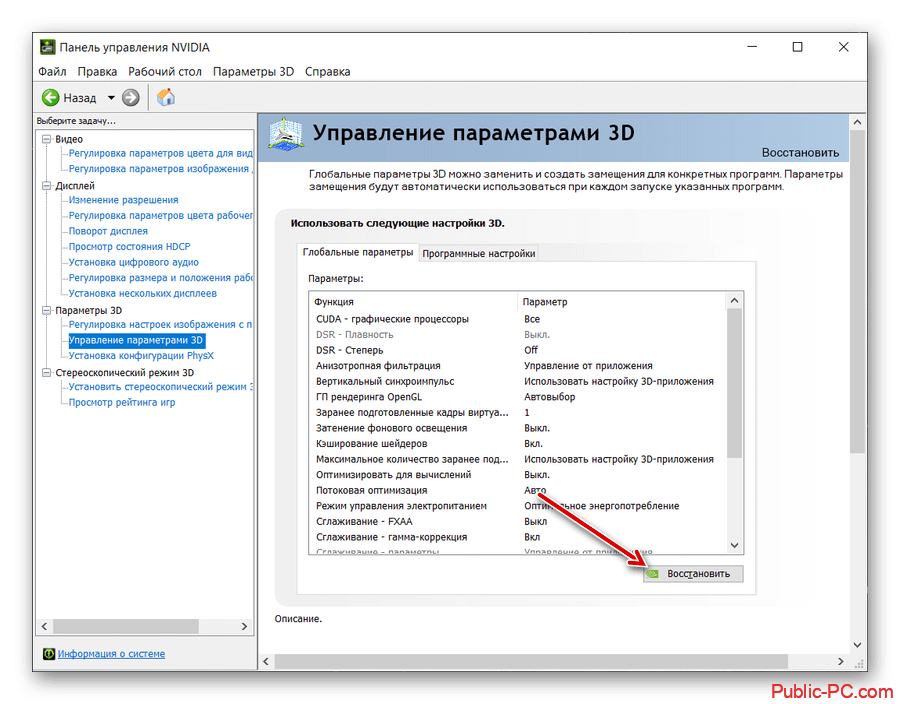
Task: Switch to Программные настройки tab
Action: click(x=479, y=254)
